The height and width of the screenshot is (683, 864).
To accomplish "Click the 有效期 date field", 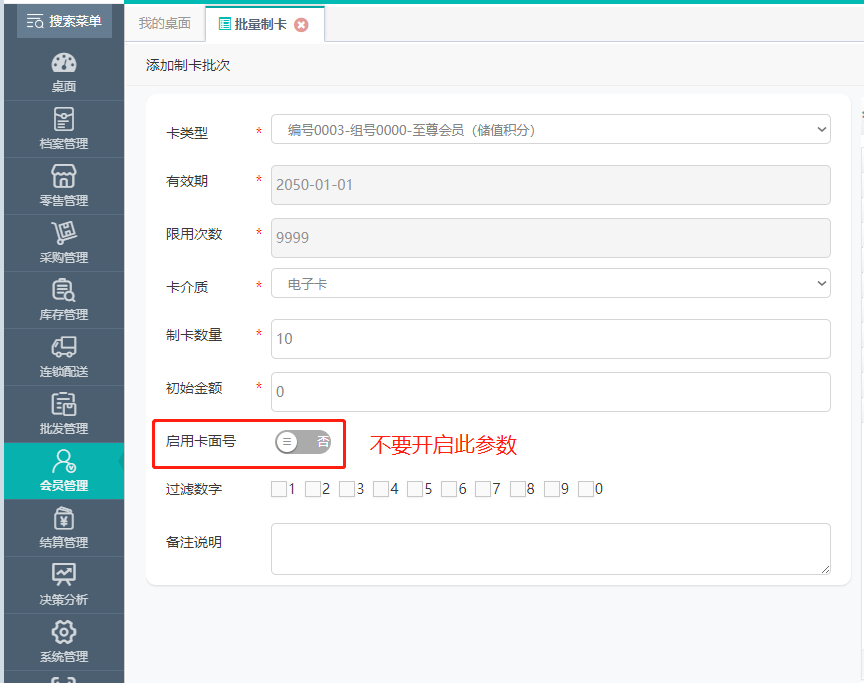I will click(550, 185).
